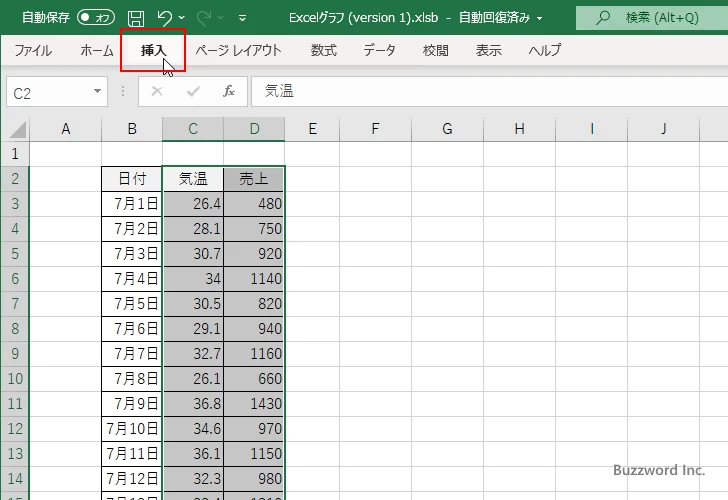Toggle the 自動保存 AutoSave switch
Screen dimensions: 728x500
[96, 18]
